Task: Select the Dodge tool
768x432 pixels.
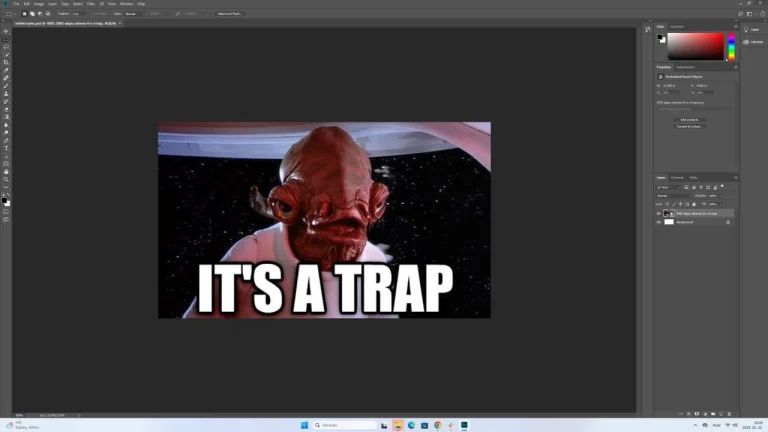Action: (x=6, y=133)
